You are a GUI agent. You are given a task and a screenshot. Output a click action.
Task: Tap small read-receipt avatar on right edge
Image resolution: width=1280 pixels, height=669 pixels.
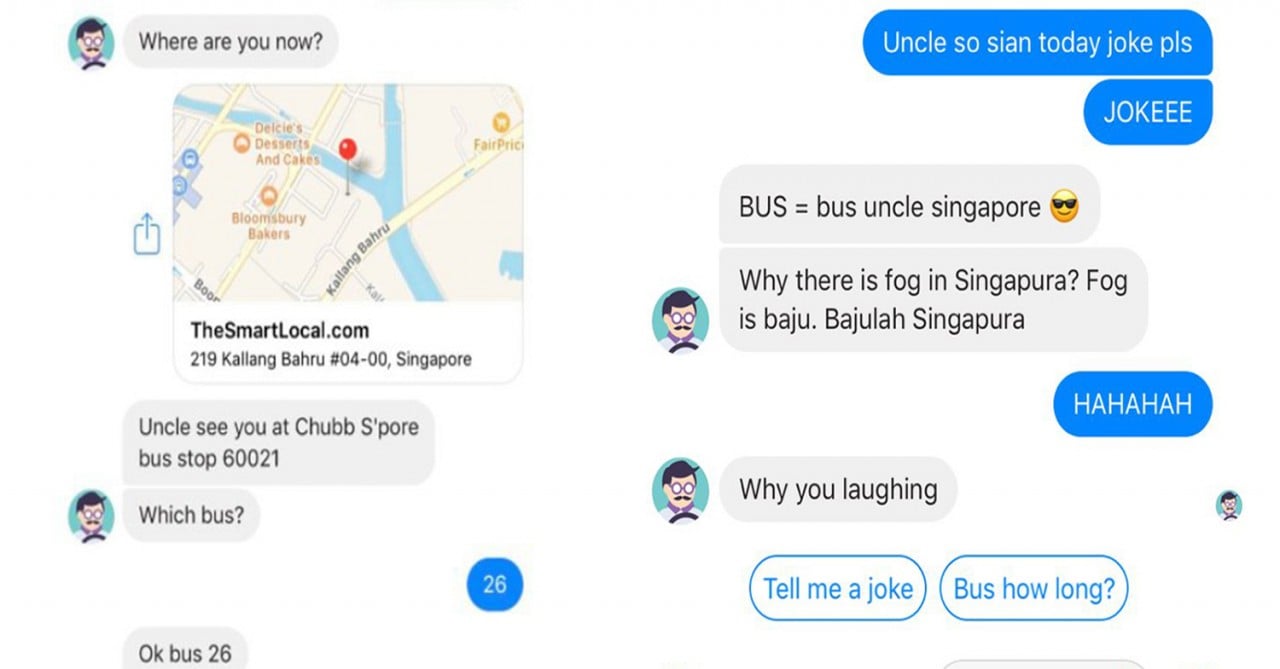1229,505
